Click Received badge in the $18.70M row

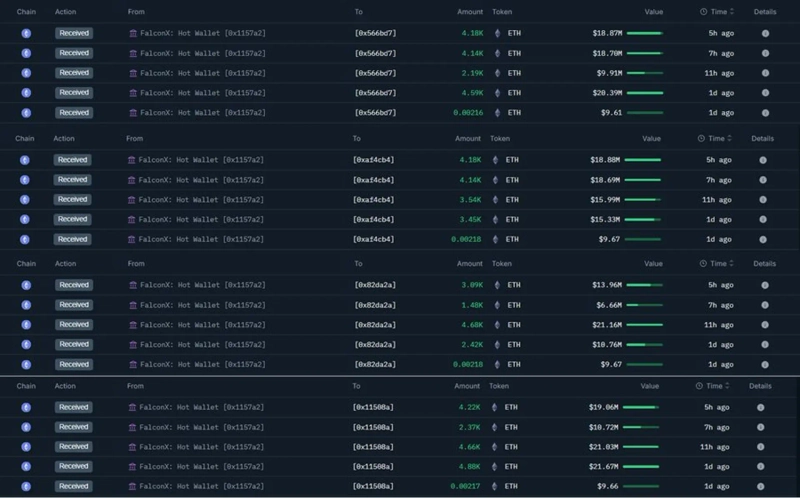pos(74,53)
